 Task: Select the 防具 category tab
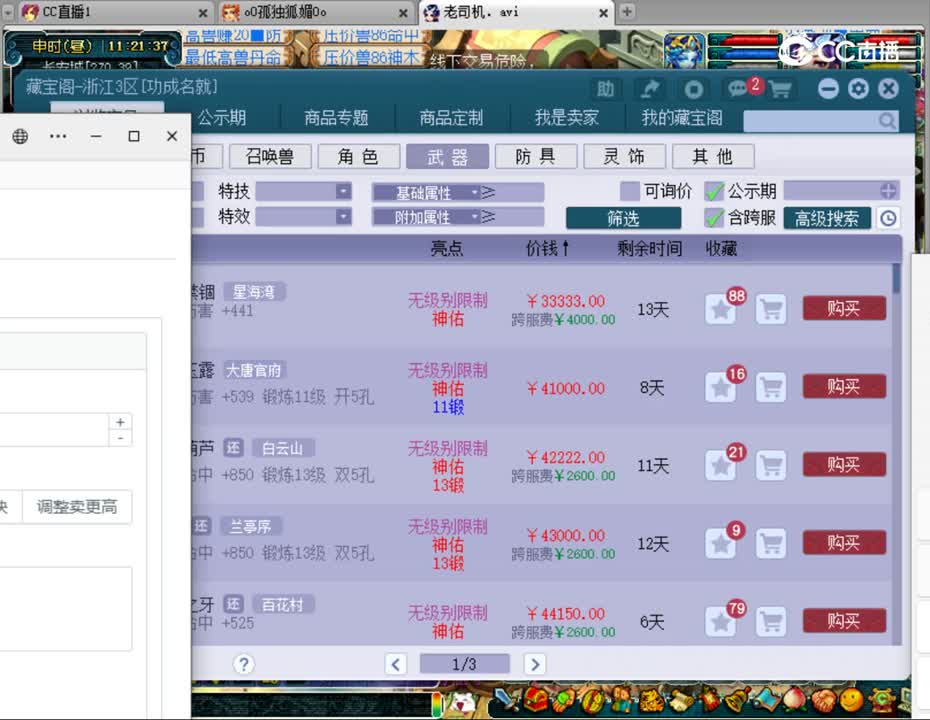(536, 157)
